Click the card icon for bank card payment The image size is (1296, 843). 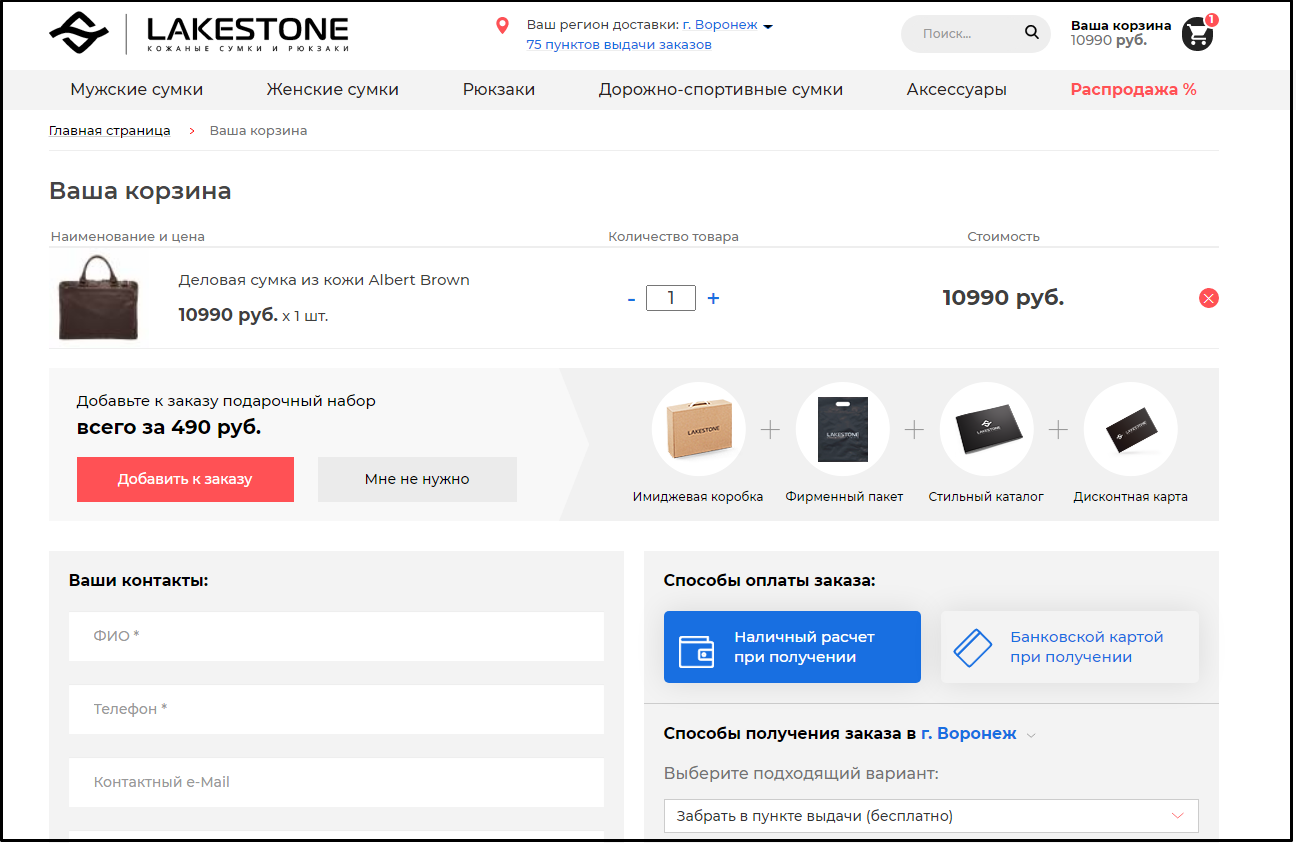973,648
